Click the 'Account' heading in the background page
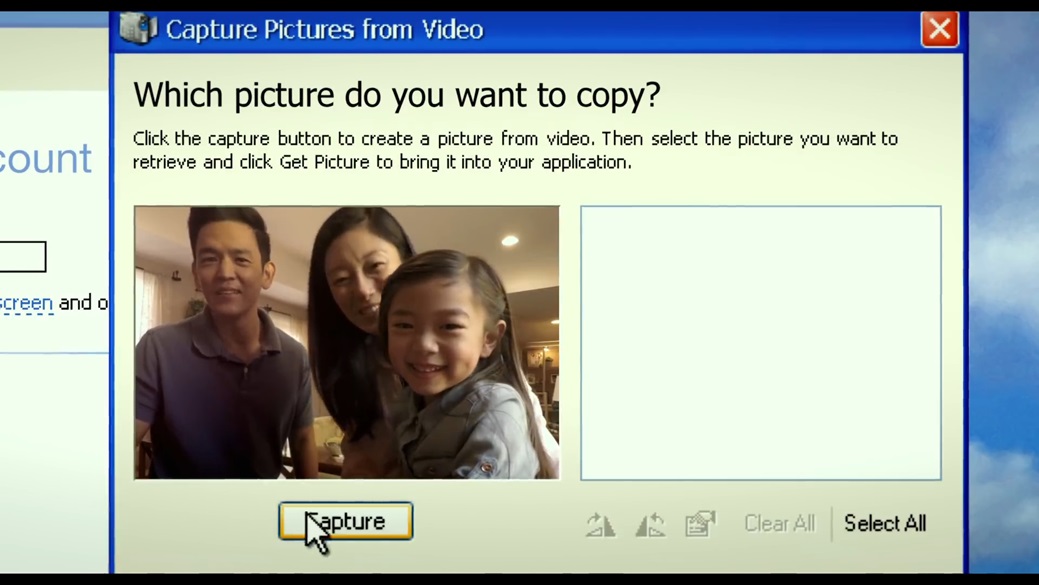The width and height of the screenshot is (1039, 585). coord(46,158)
